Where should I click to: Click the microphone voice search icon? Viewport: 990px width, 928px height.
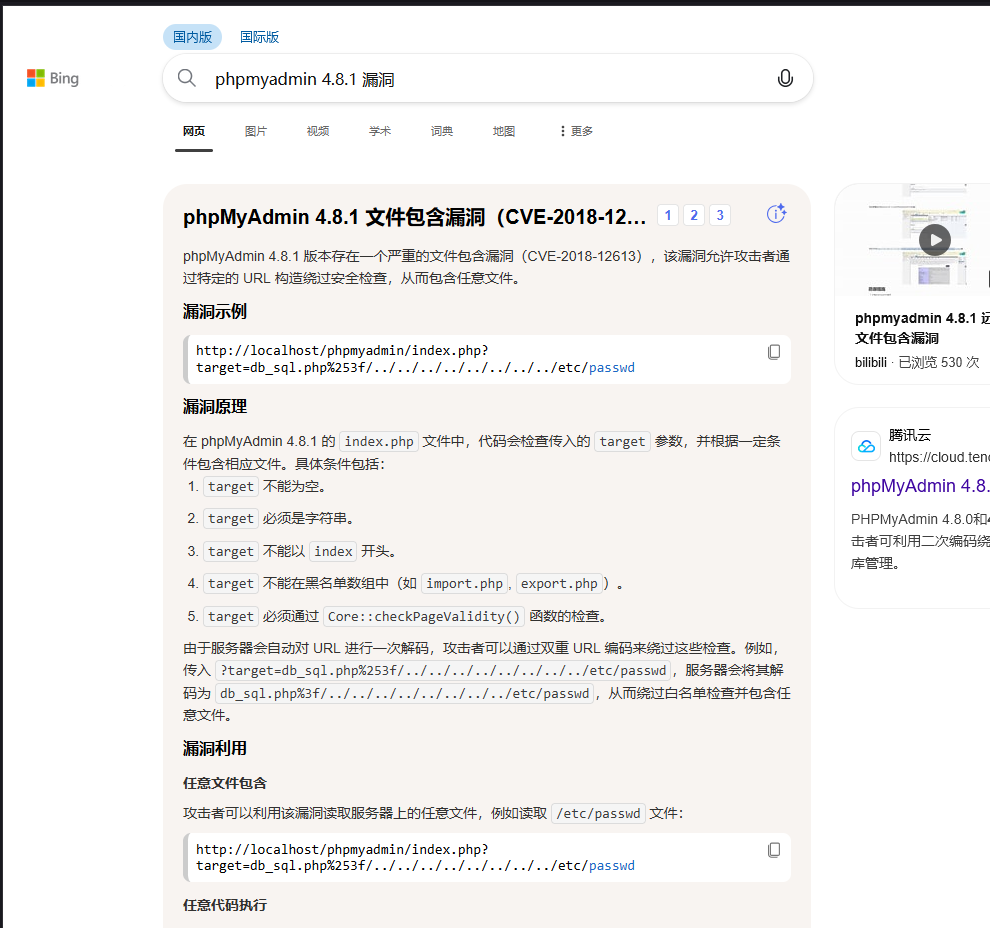click(785, 78)
